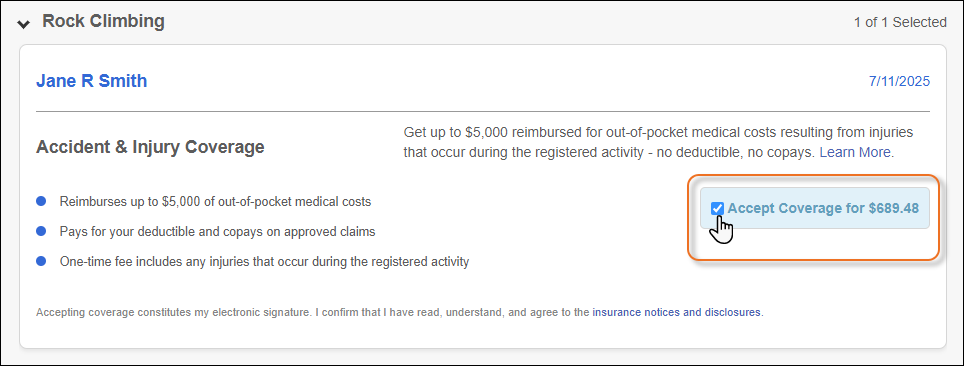Viewport: 964px width, 366px height.
Task: Click the electronic signature disclaimer text
Action: click(x=400, y=312)
